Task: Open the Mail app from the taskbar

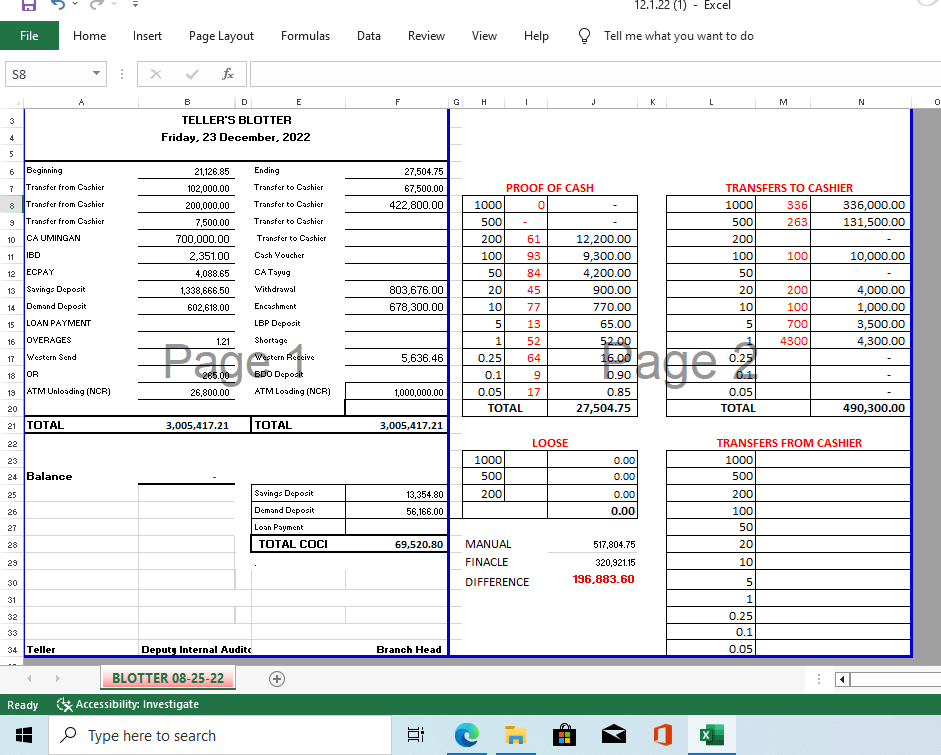Action: (x=613, y=735)
